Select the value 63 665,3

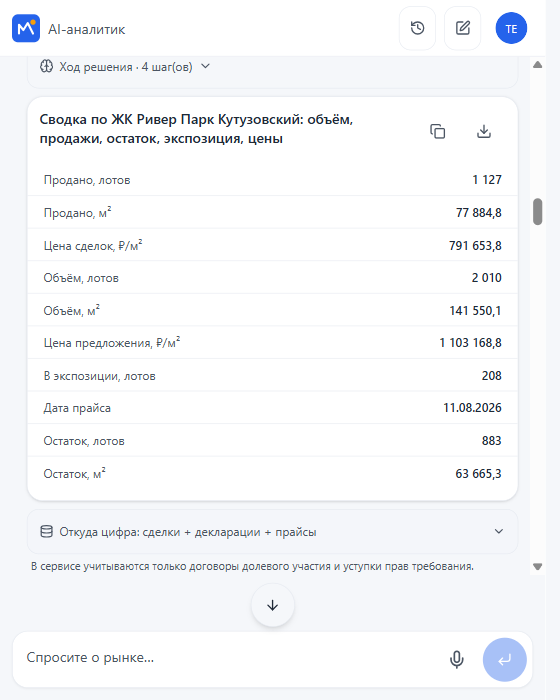click(478, 474)
